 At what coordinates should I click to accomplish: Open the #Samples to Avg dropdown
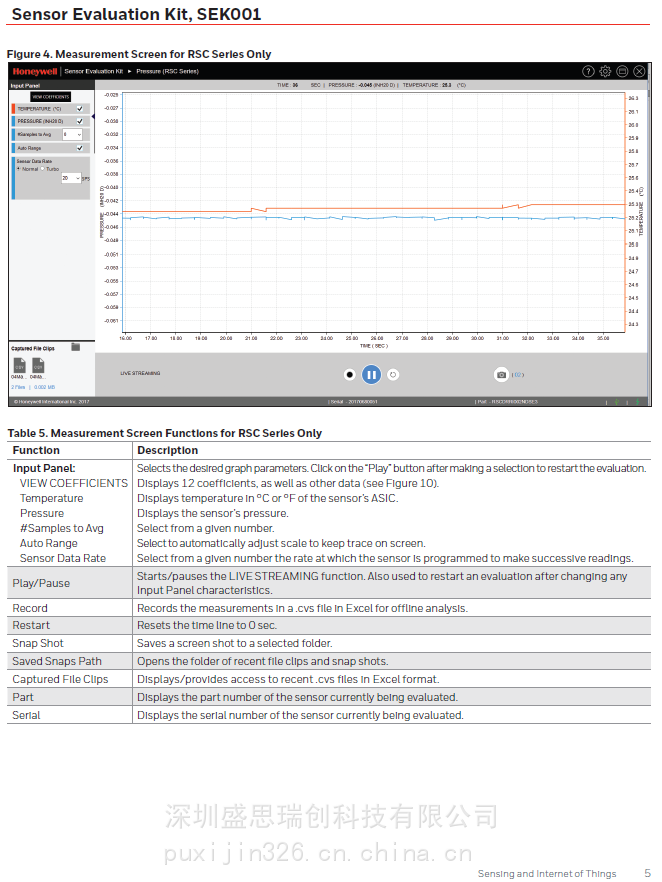tap(72, 134)
